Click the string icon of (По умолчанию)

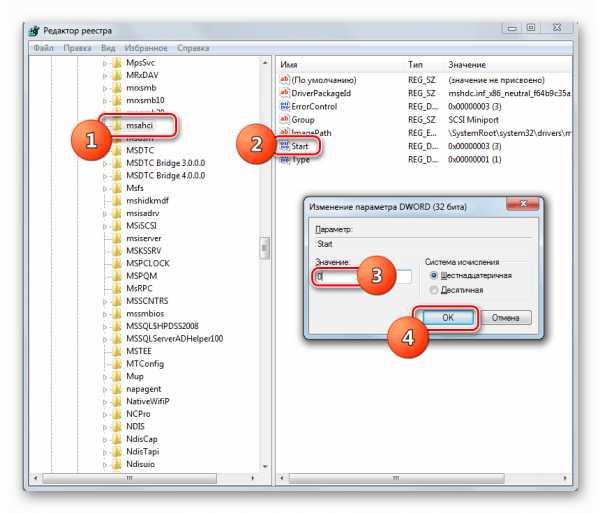tap(284, 80)
